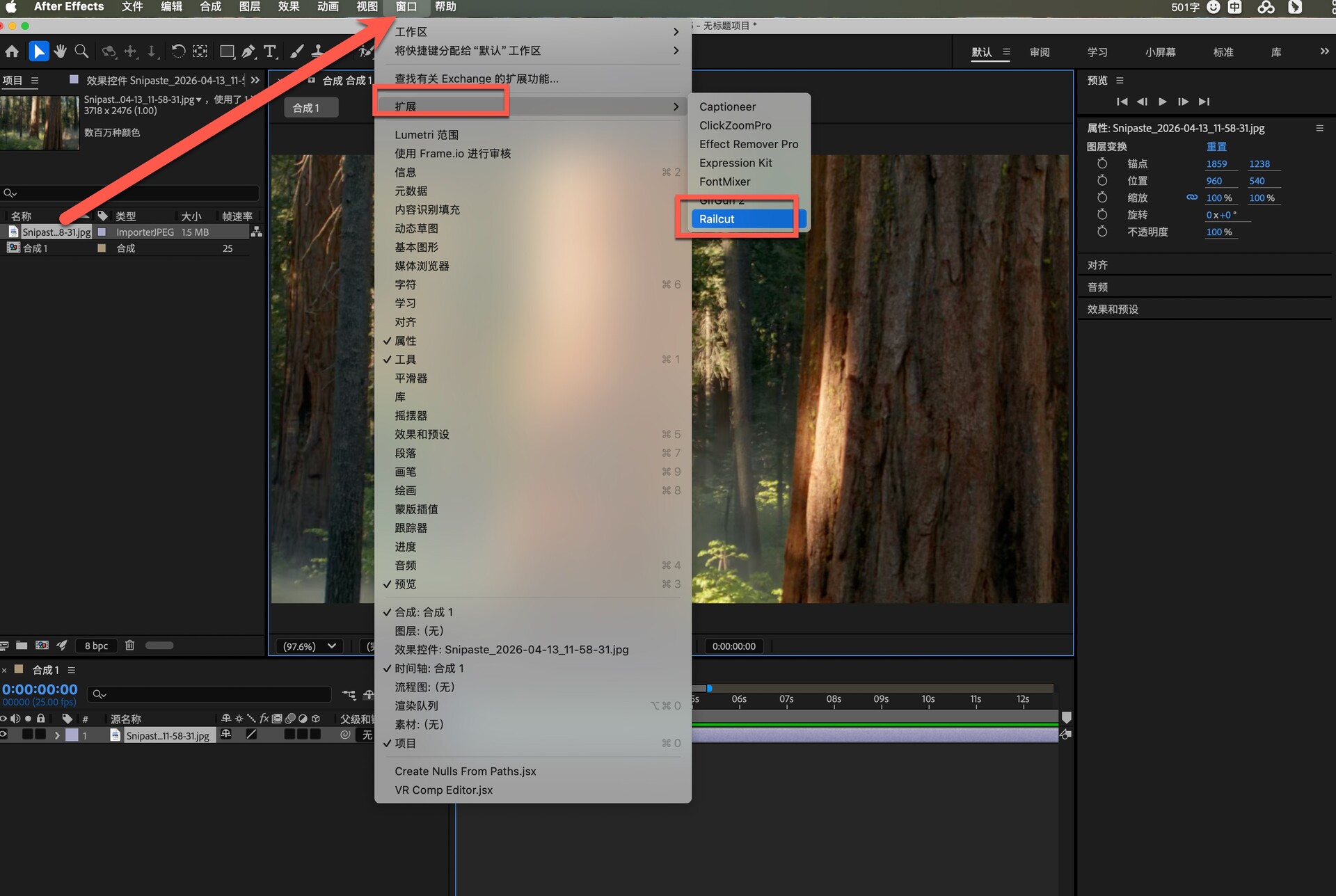Toggle visibility eye of Snipast layer

tap(4, 735)
